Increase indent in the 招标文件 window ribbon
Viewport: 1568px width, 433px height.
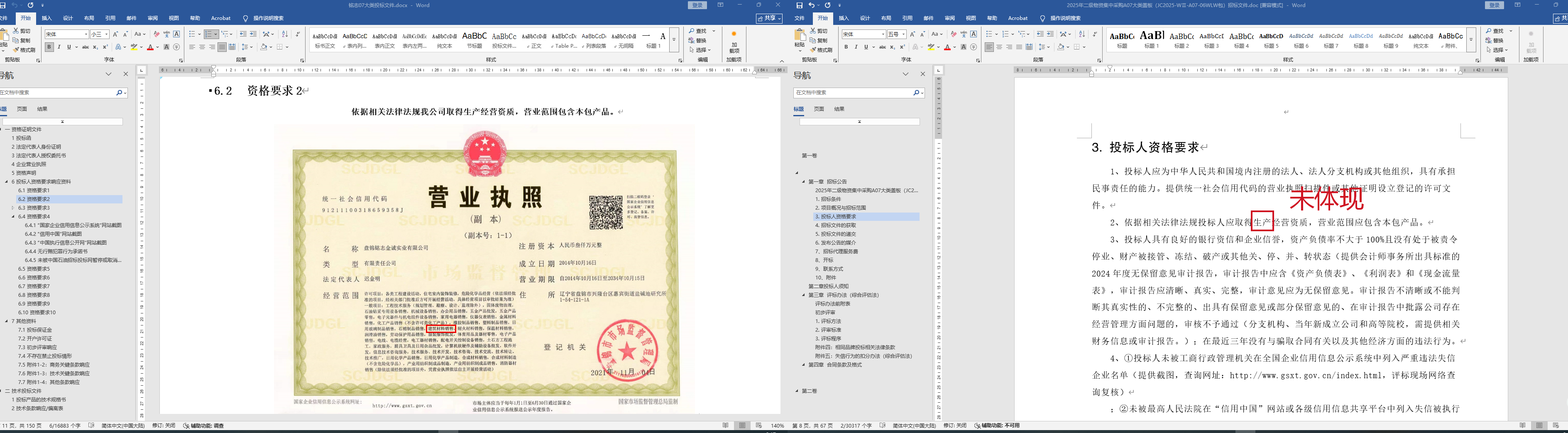tap(1050, 34)
